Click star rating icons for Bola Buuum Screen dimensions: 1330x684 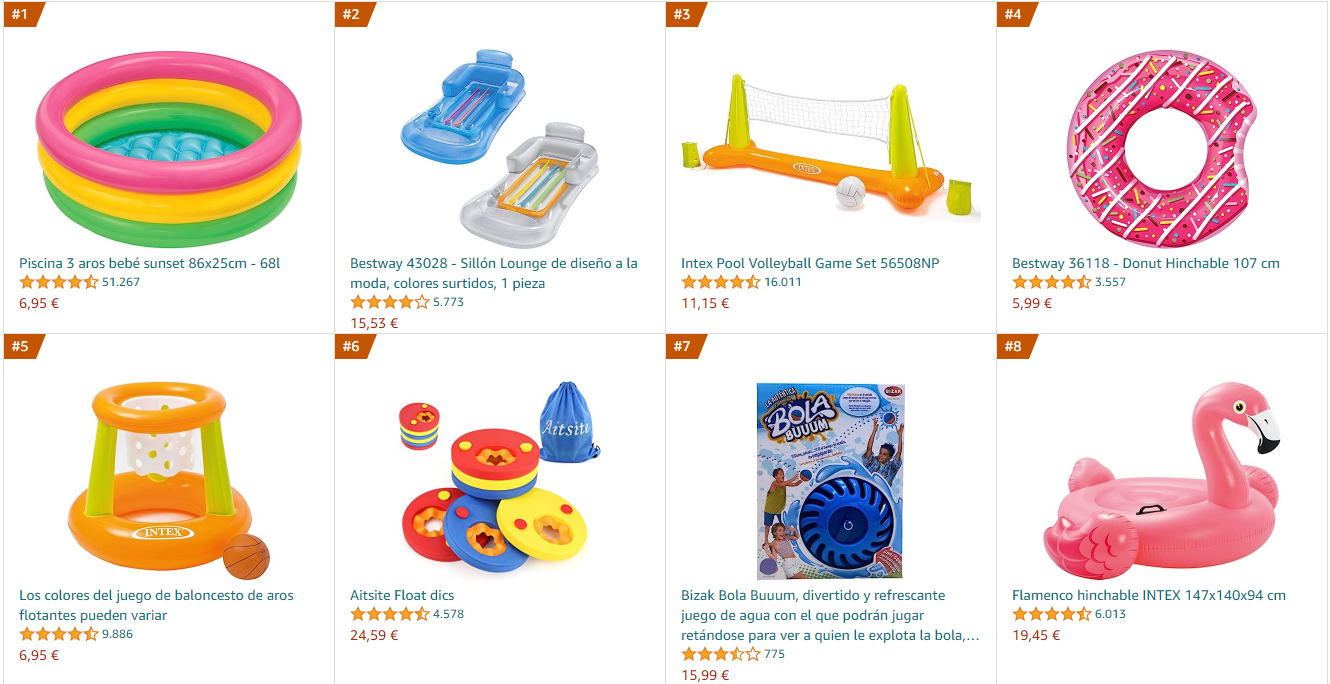(x=720, y=654)
